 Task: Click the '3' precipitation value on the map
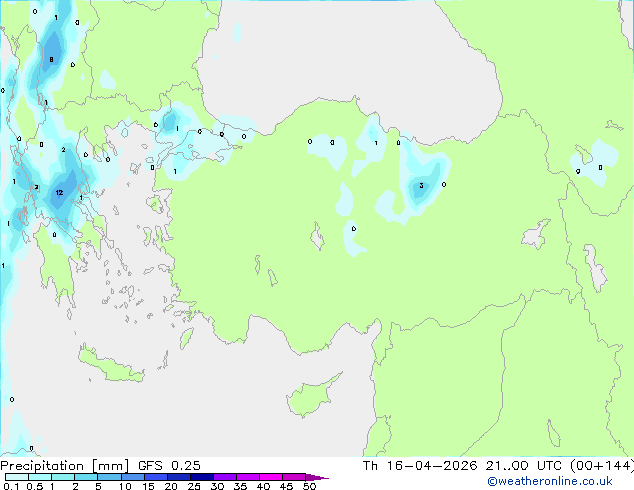click(x=421, y=186)
